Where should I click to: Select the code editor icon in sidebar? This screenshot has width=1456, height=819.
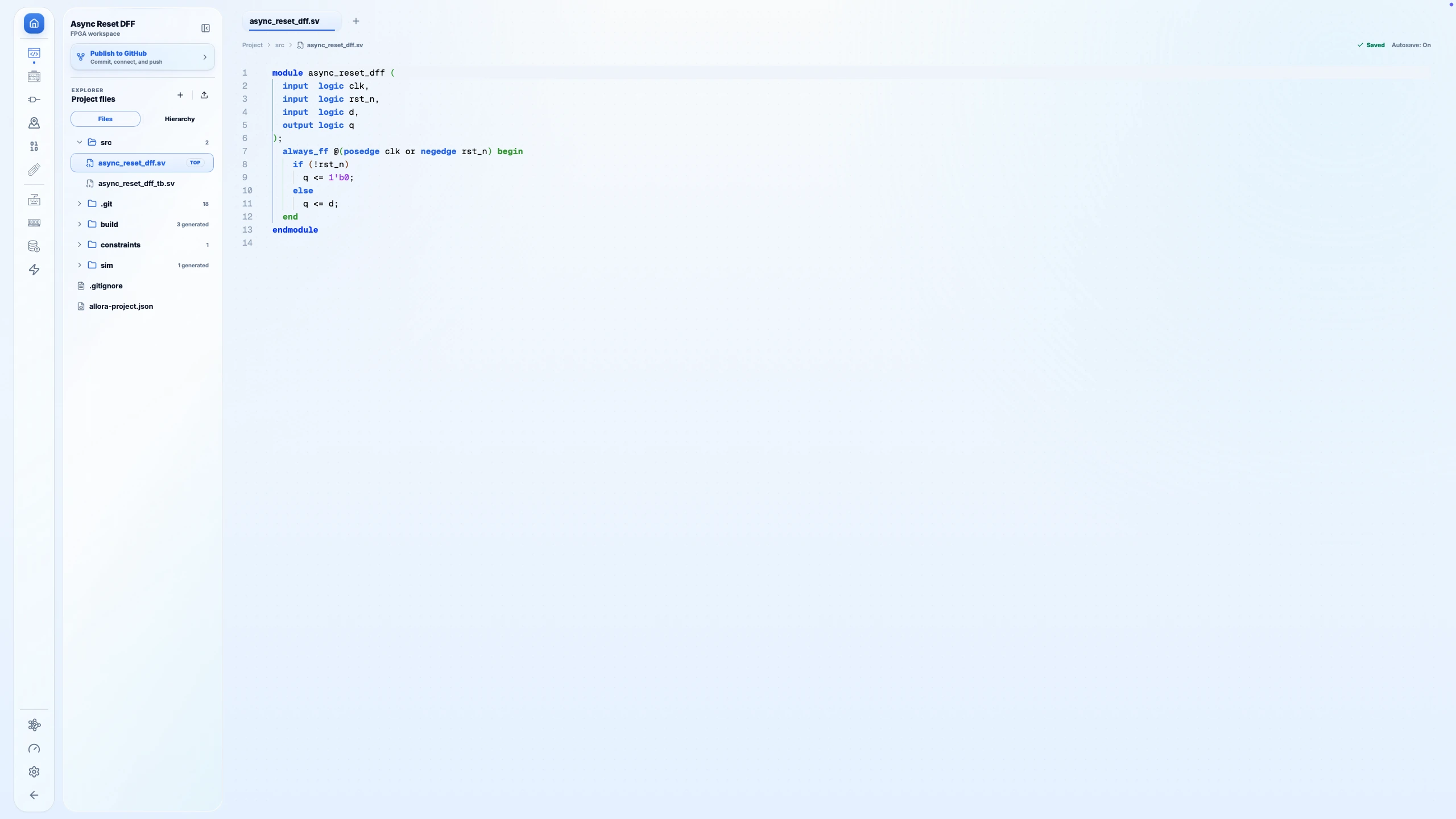pyautogui.click(x=34, y=53)
